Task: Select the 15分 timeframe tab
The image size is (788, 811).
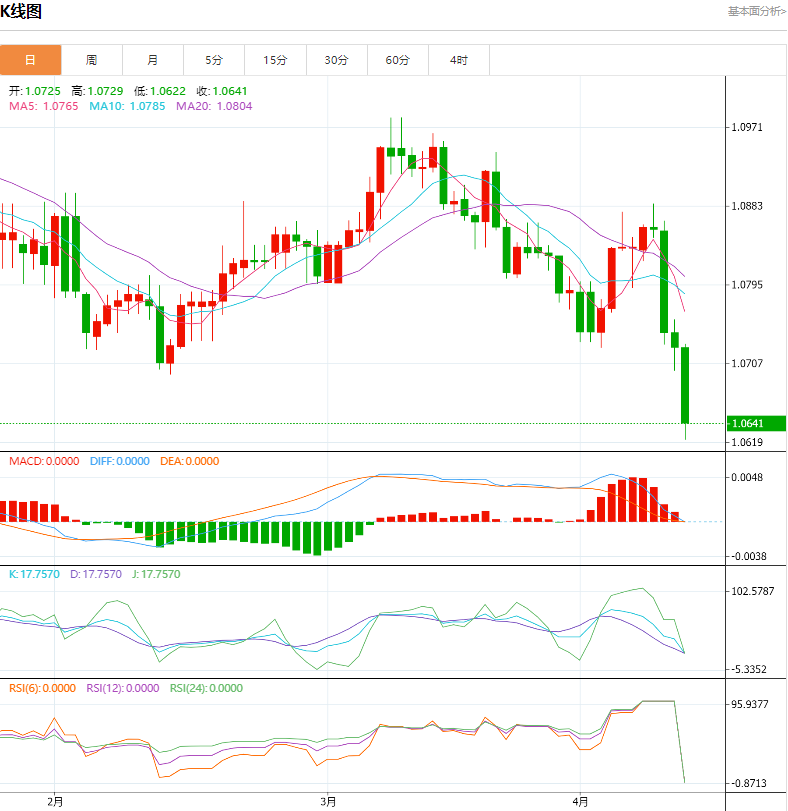Action: [x=275, y=60]
